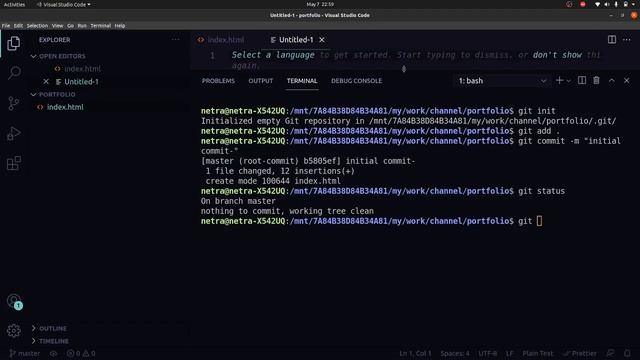Click the 'Select a language' link
The image size is (640, 360).
coord(273,55)
